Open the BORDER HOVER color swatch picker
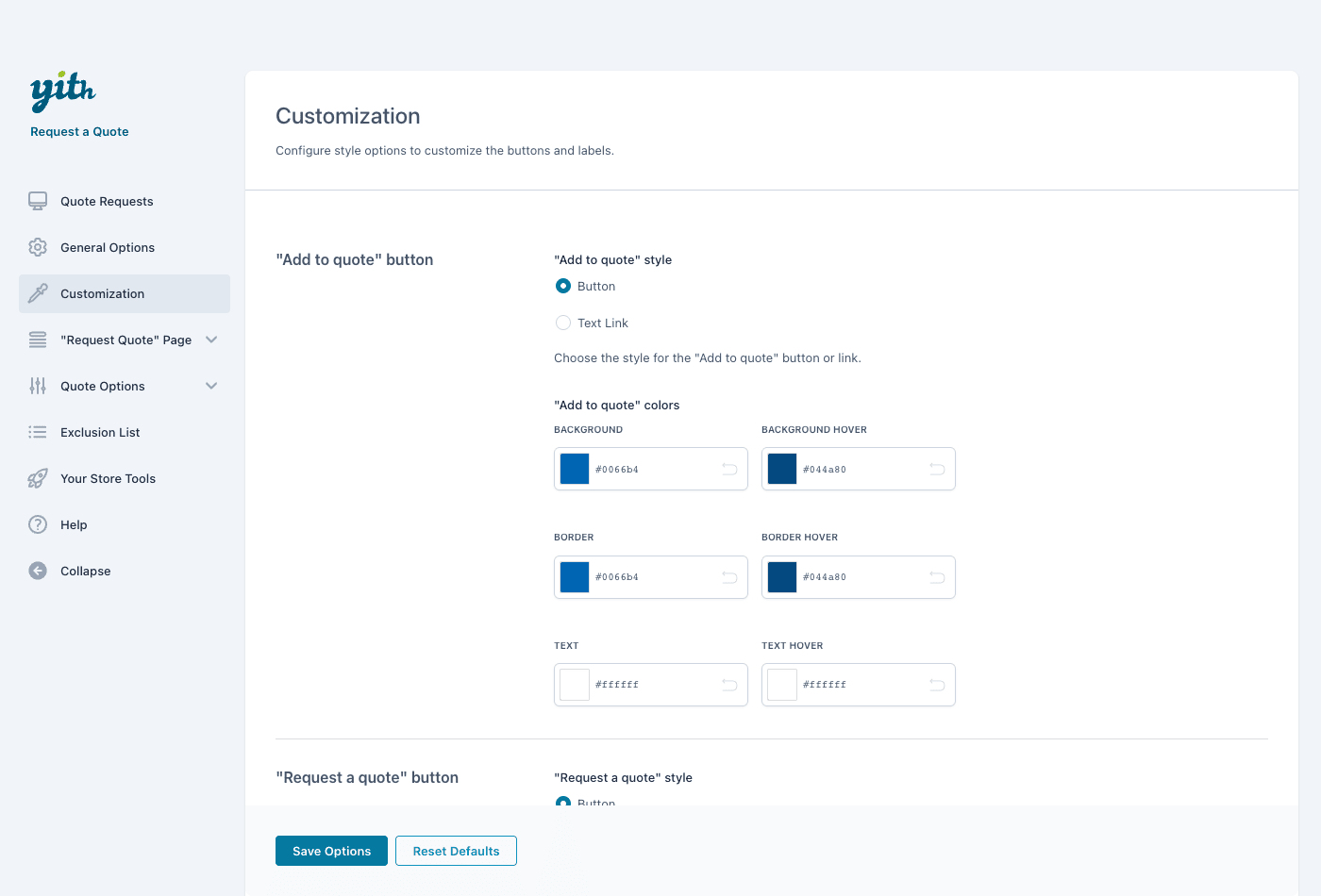Screen dimensions: 1321x896 tap(782, 577)
